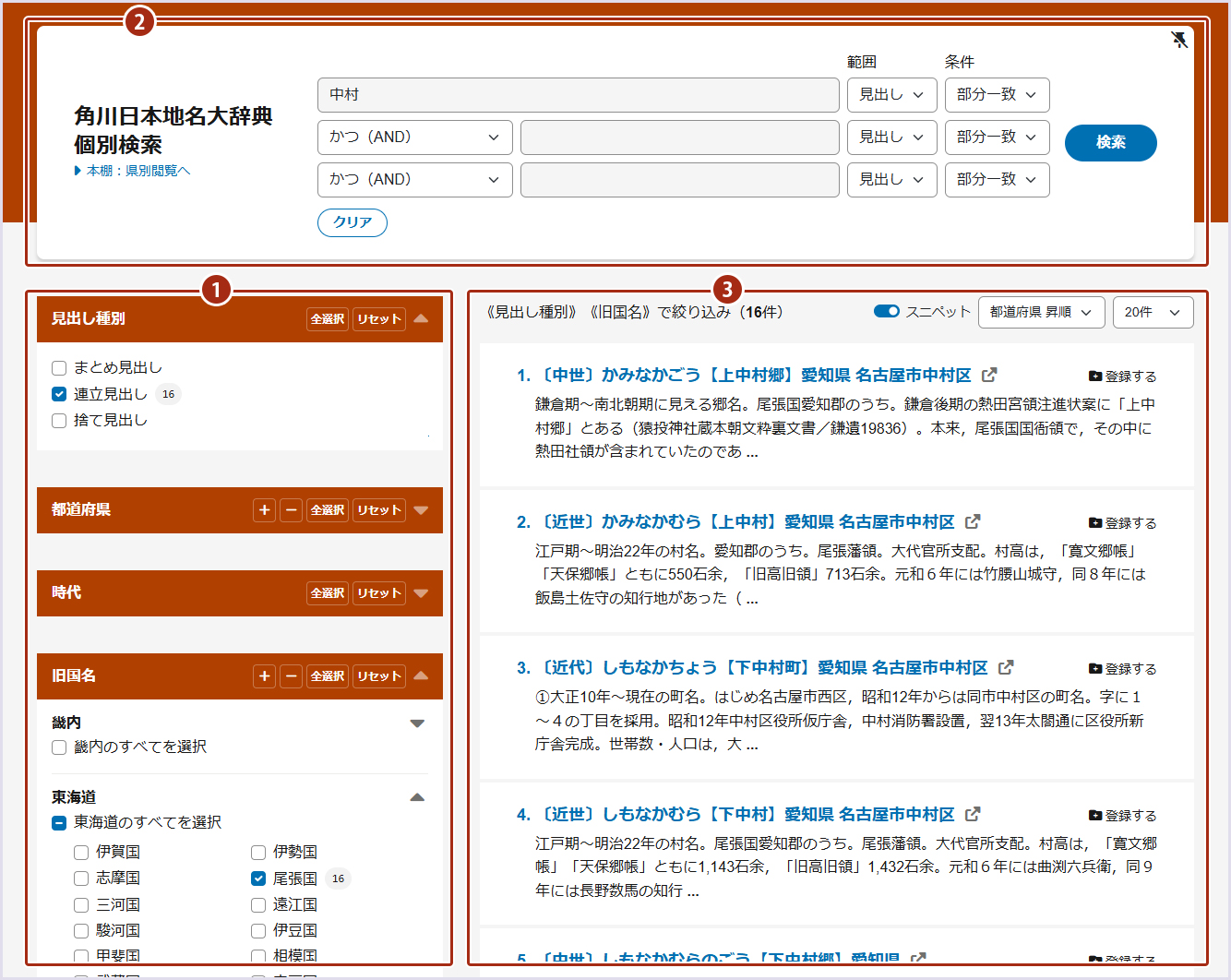Screen dimensions: 1231x980
Task: Click 全選択 in 時代 header
Action: click(328, 593)
